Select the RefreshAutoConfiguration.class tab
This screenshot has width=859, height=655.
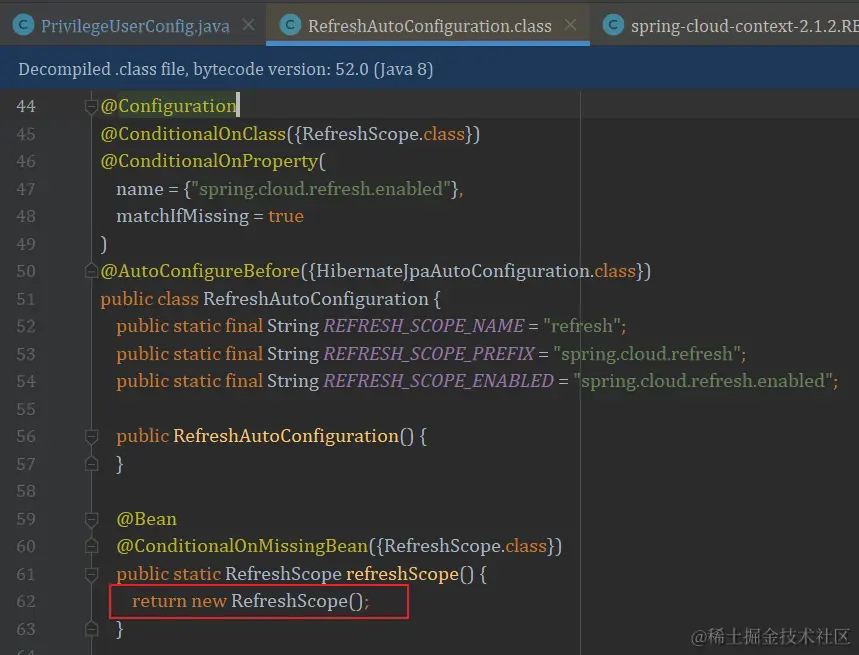point(429,26)
